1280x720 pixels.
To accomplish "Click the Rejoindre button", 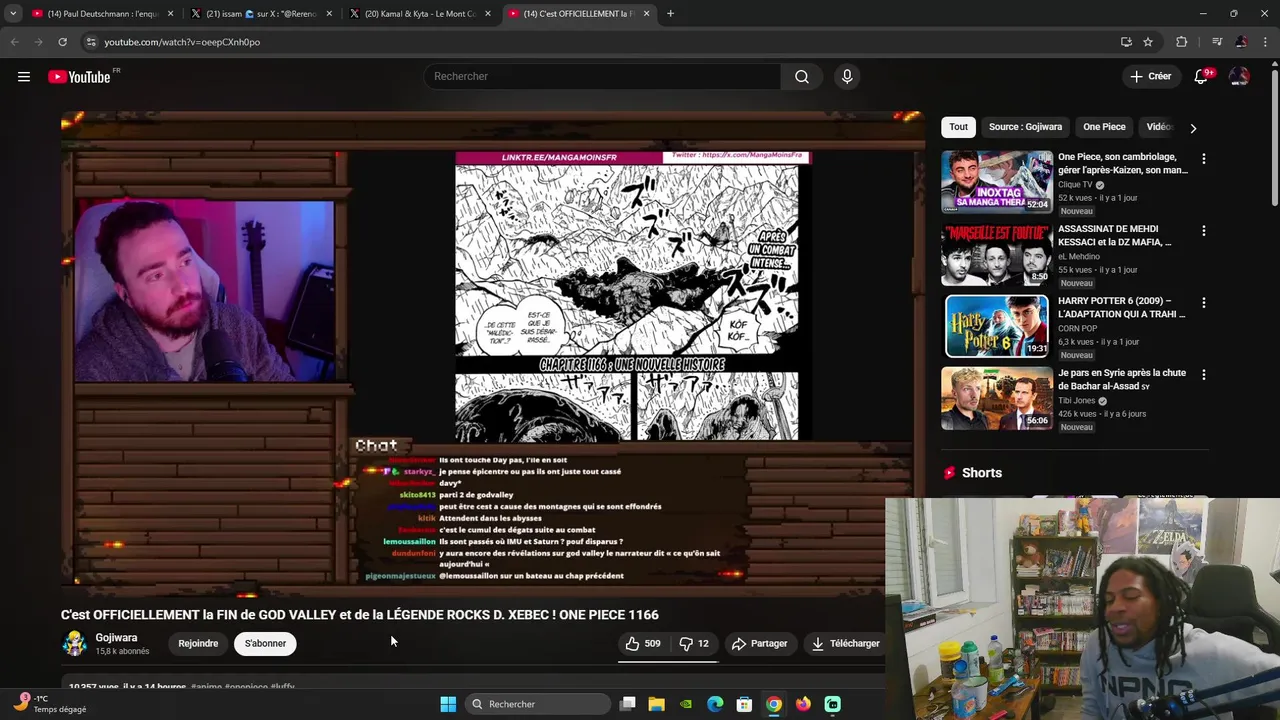I will click(x=198, y=644).
